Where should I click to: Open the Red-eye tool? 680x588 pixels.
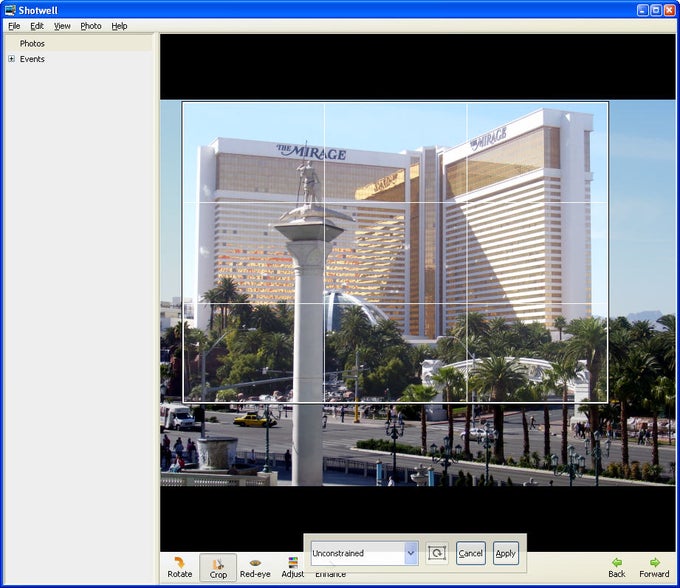pos(255,567)
